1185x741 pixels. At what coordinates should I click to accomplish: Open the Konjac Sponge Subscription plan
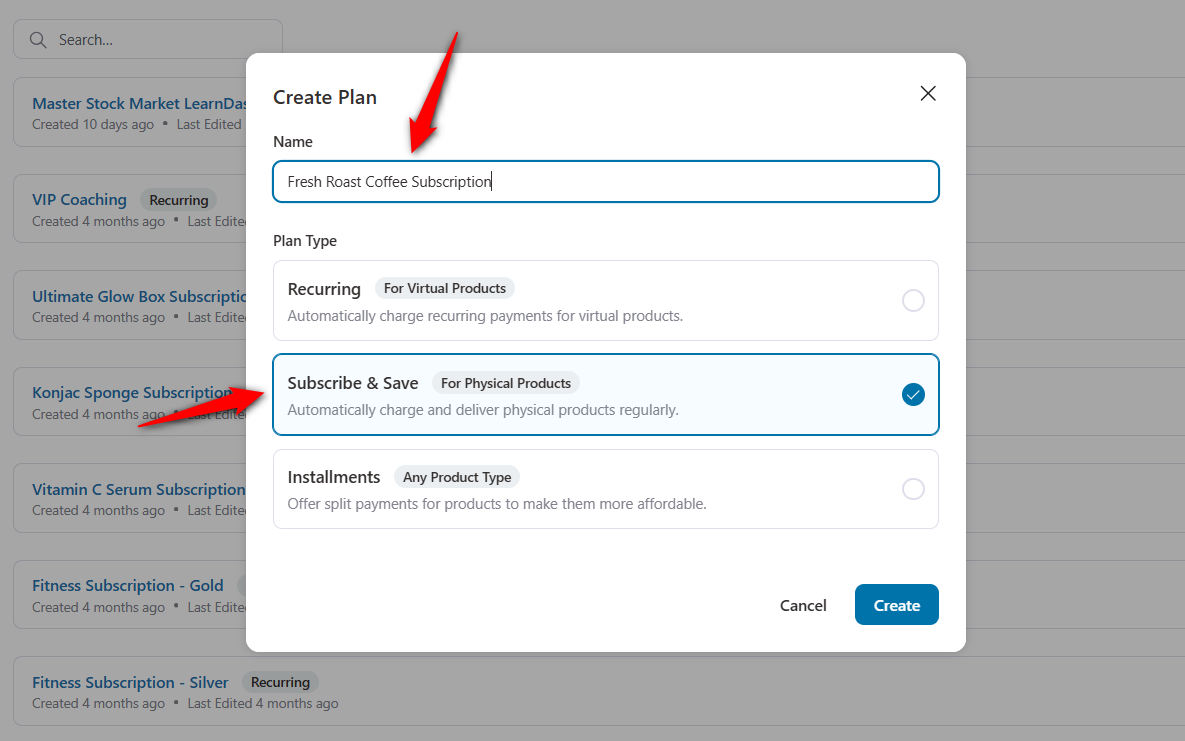tap(131, 392)
